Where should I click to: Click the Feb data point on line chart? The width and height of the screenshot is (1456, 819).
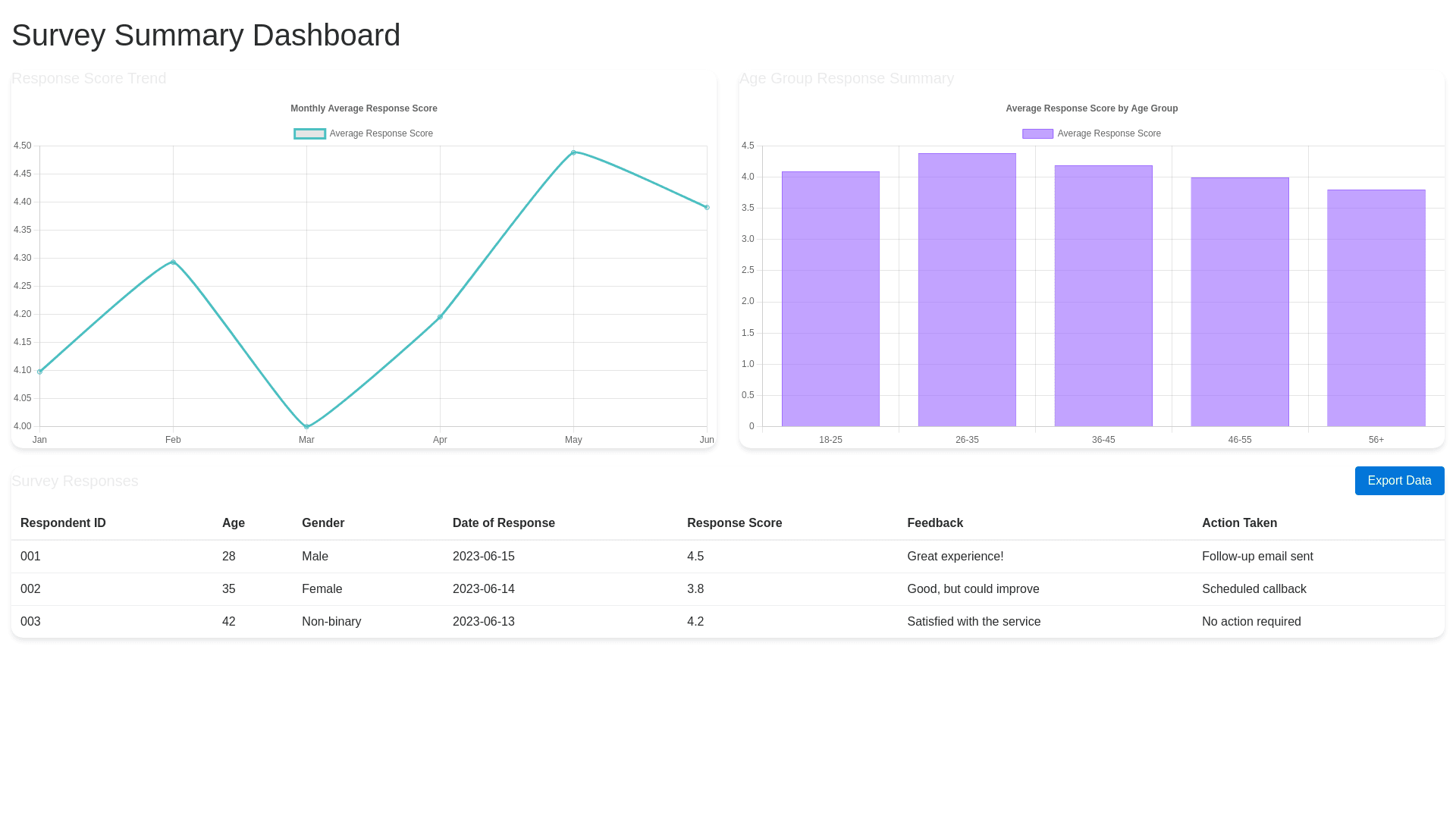pyautogui.click(x=173, y=262)
